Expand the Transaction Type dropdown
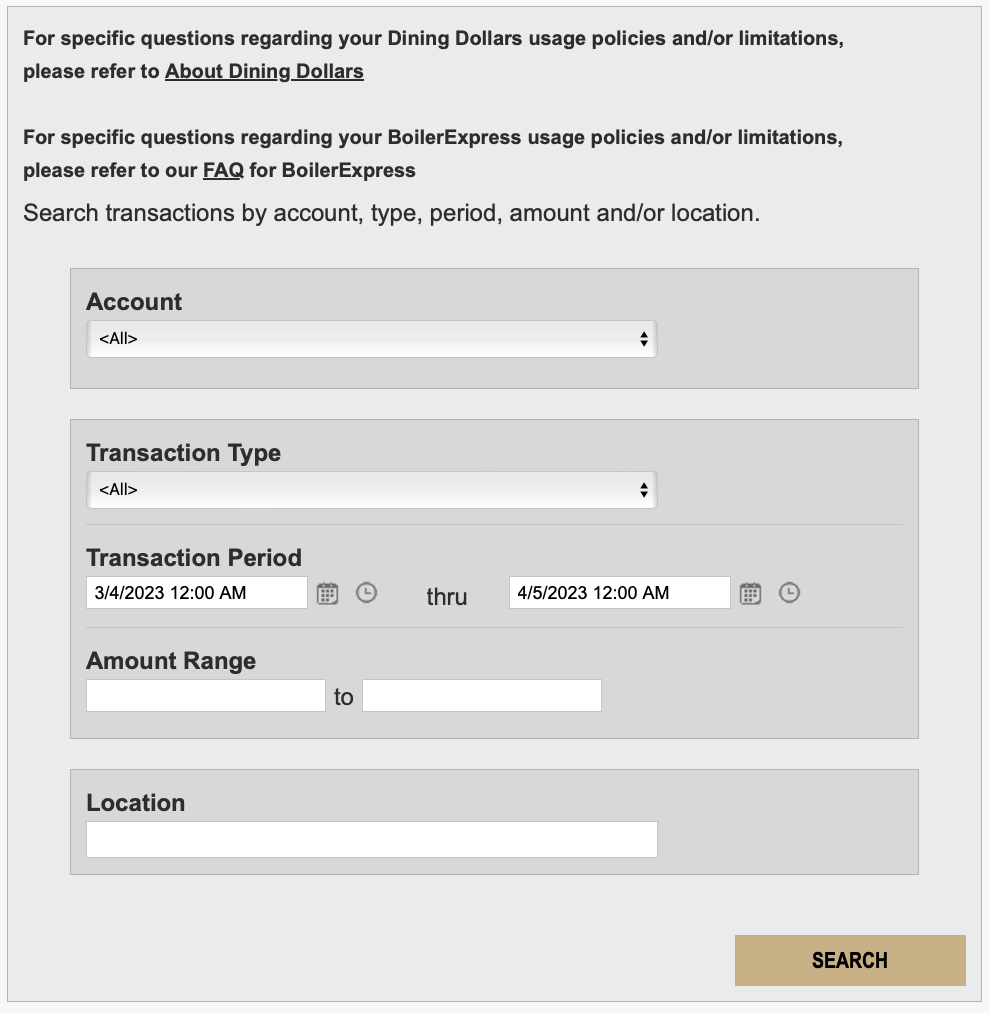Viewport: 989px width, 1013px height. [371, 490]
